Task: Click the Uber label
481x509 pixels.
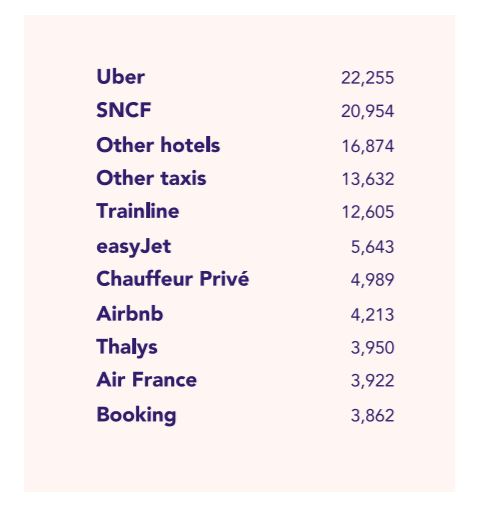Action: [x=120, y=77]
